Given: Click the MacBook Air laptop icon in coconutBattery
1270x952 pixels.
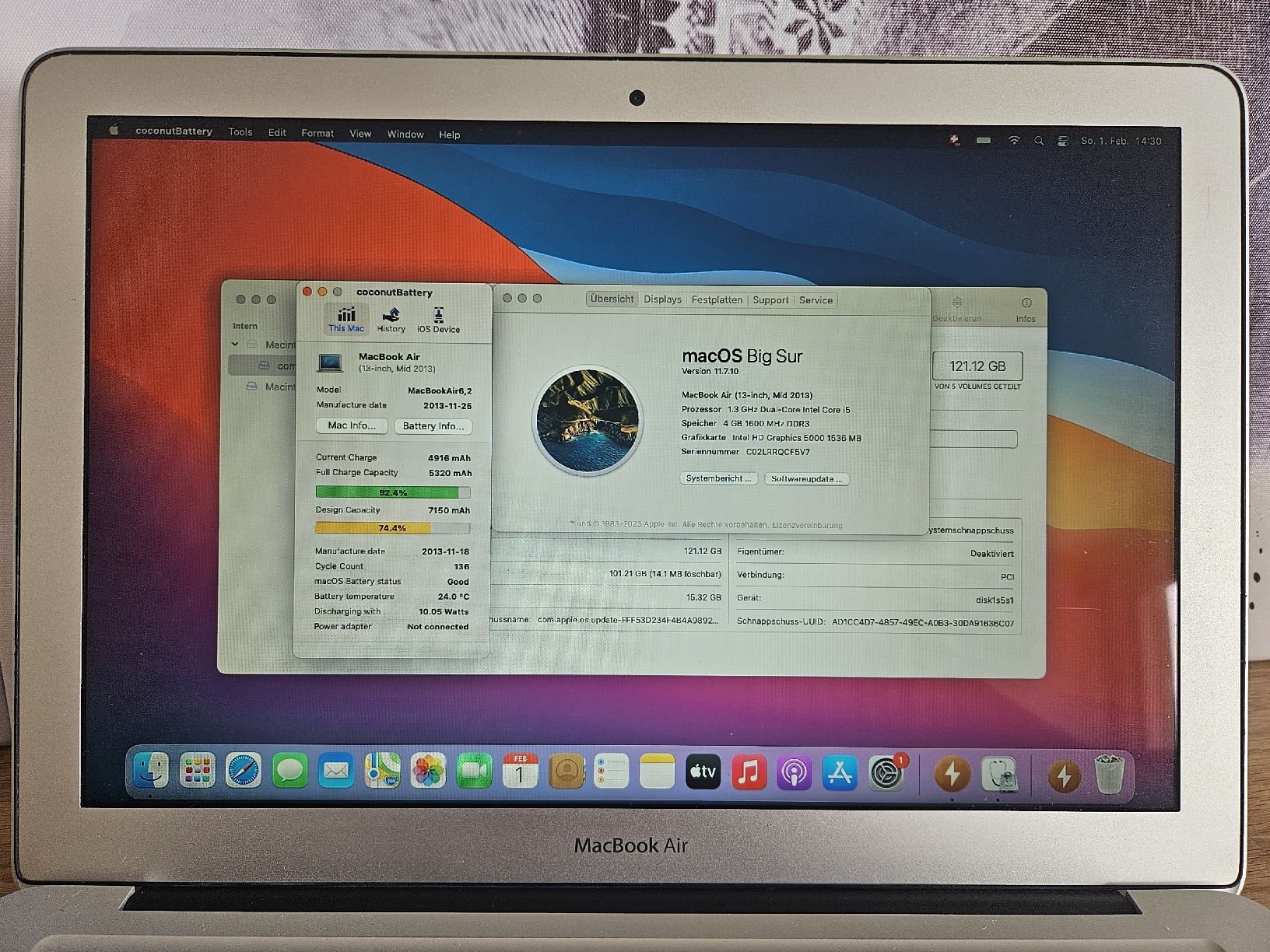Looking at the screenshot, I should pos(331,362).
